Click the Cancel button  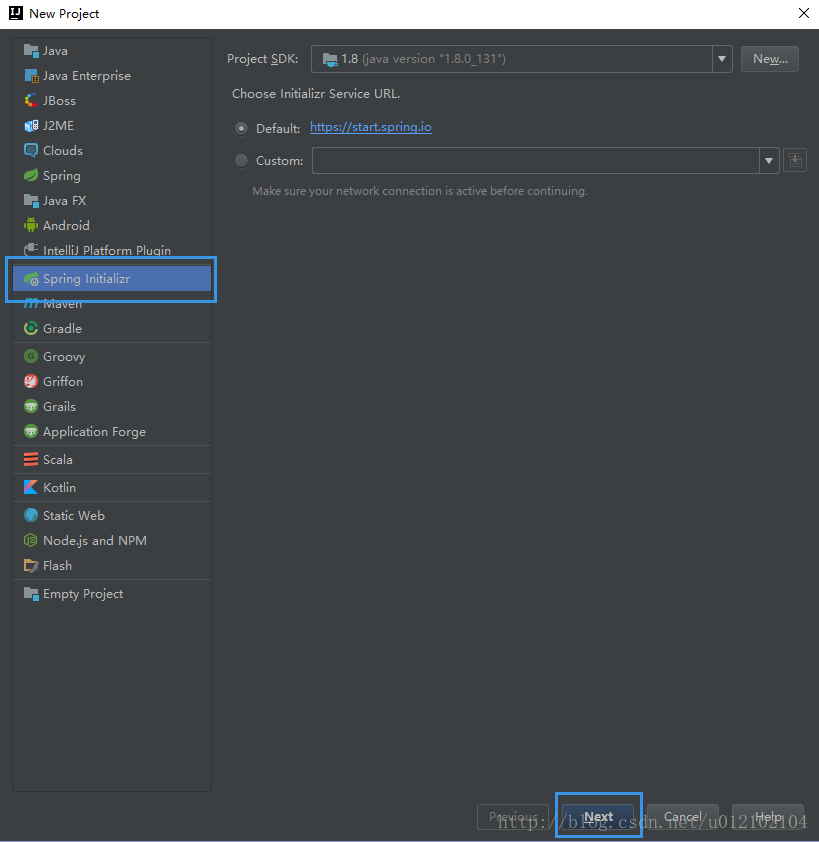pos(683,816)
